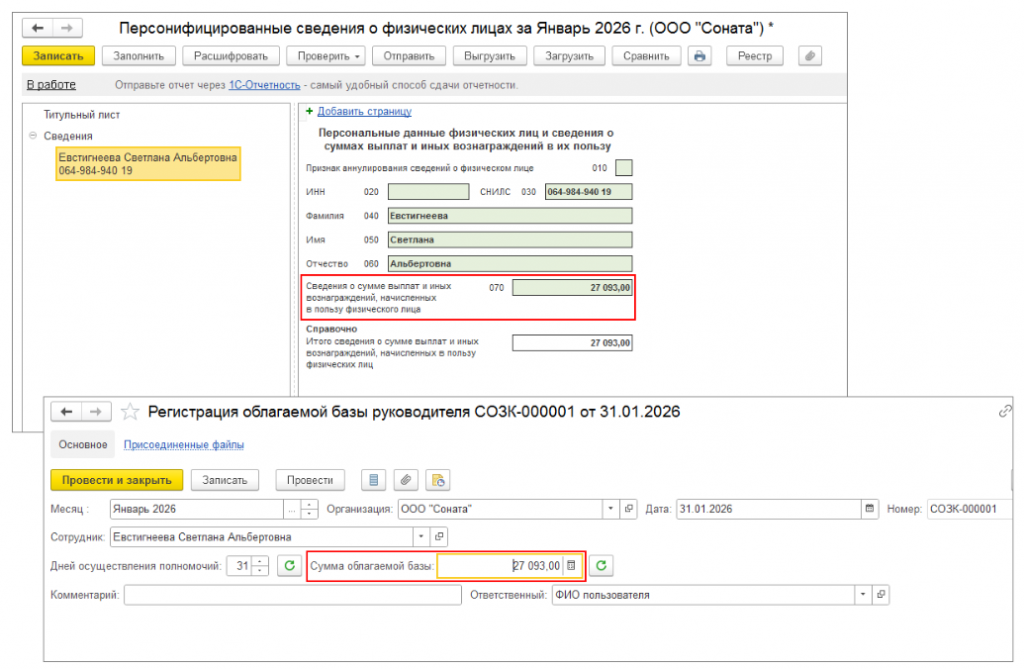Image resolution: width=1024 pixels, height=669 pixels.
Task: Click the СНИЛС field 064-984-940 19
Action: coord(588,191)
